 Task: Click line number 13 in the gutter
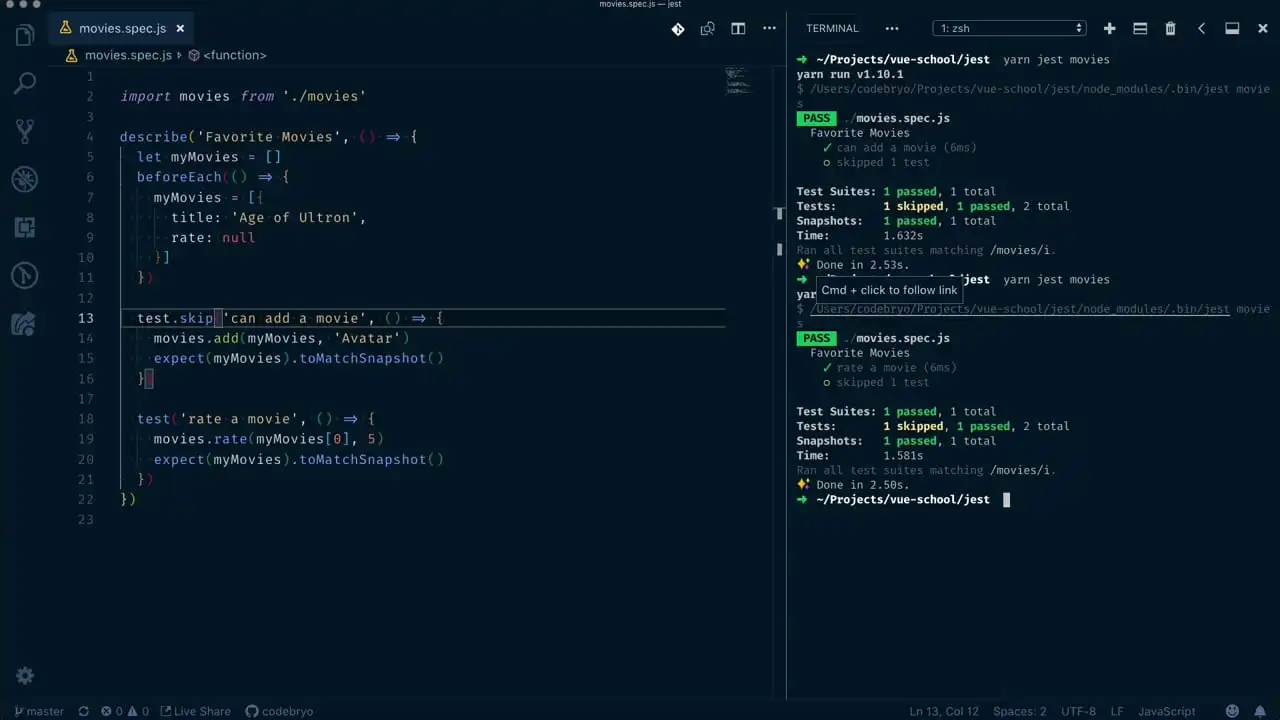(x=86, y=318)
